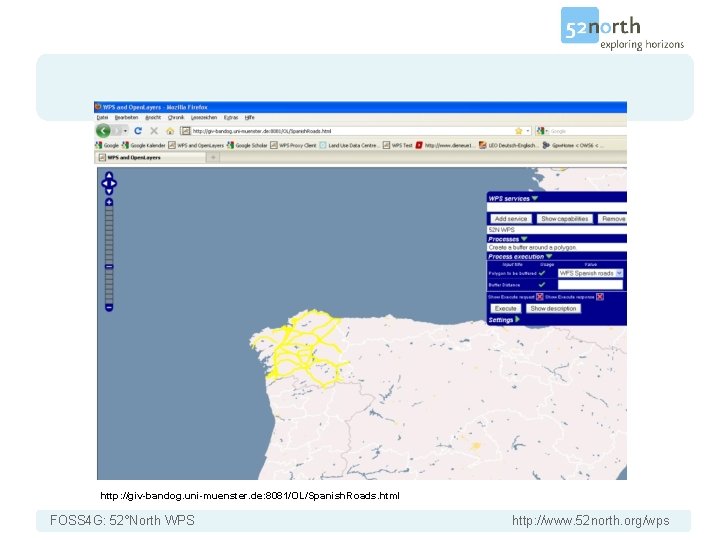Collapse the WPS services section
720x540 pixels.
tap(534, 198)
